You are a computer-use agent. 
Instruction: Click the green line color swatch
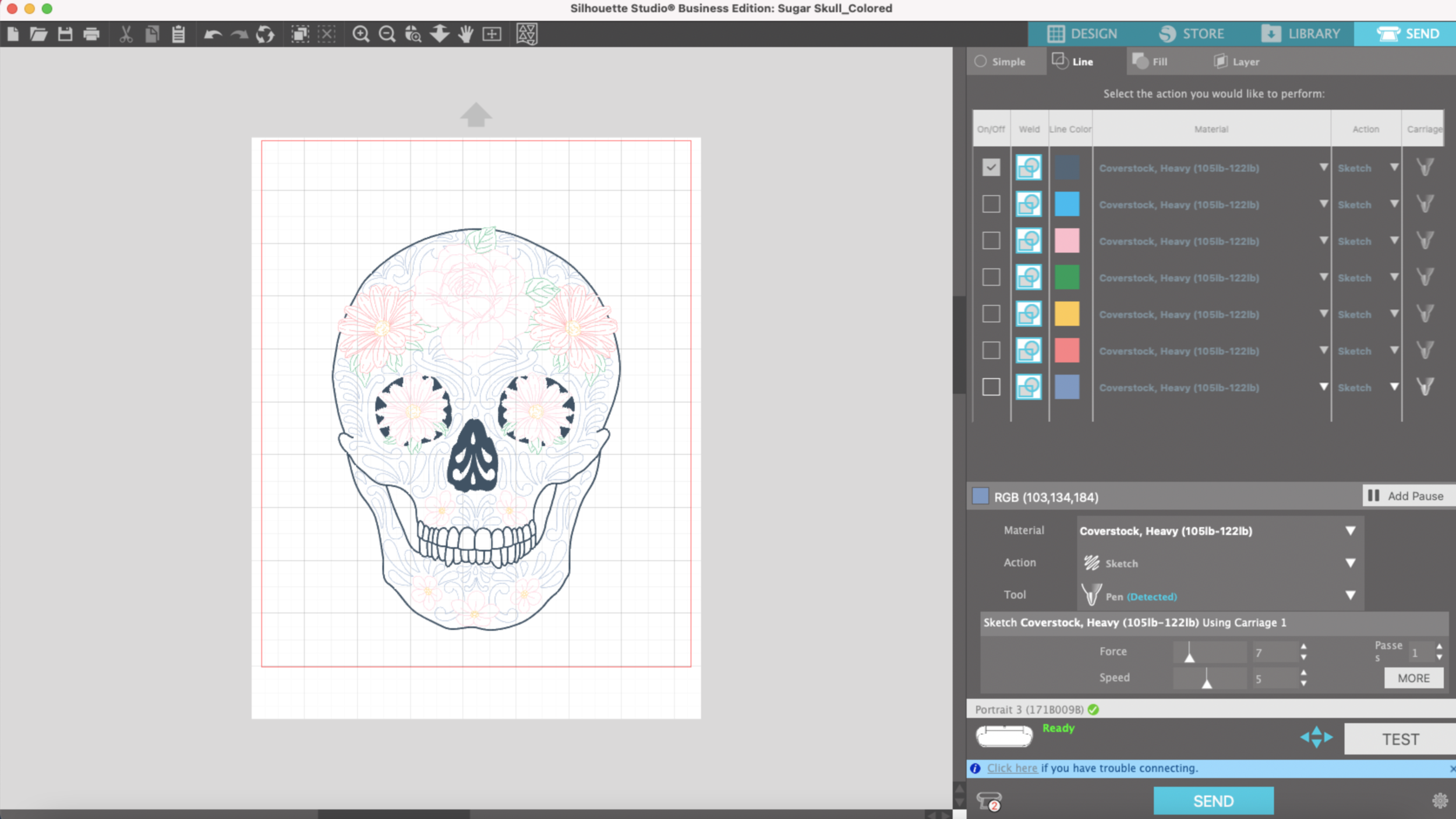click(x=1067, y=277)
